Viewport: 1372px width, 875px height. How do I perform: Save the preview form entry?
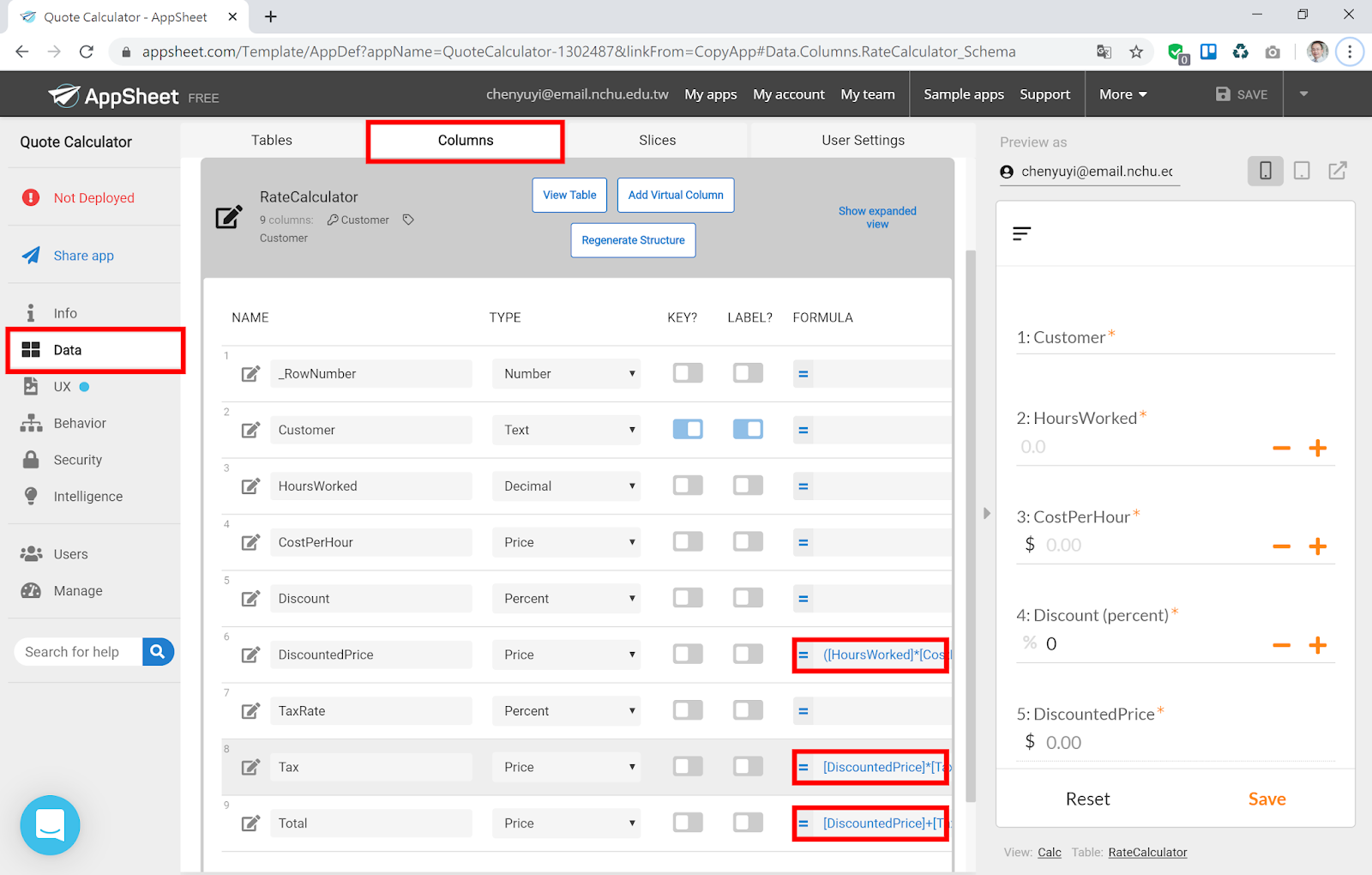pyautogui.click(x=1267, y=800)
